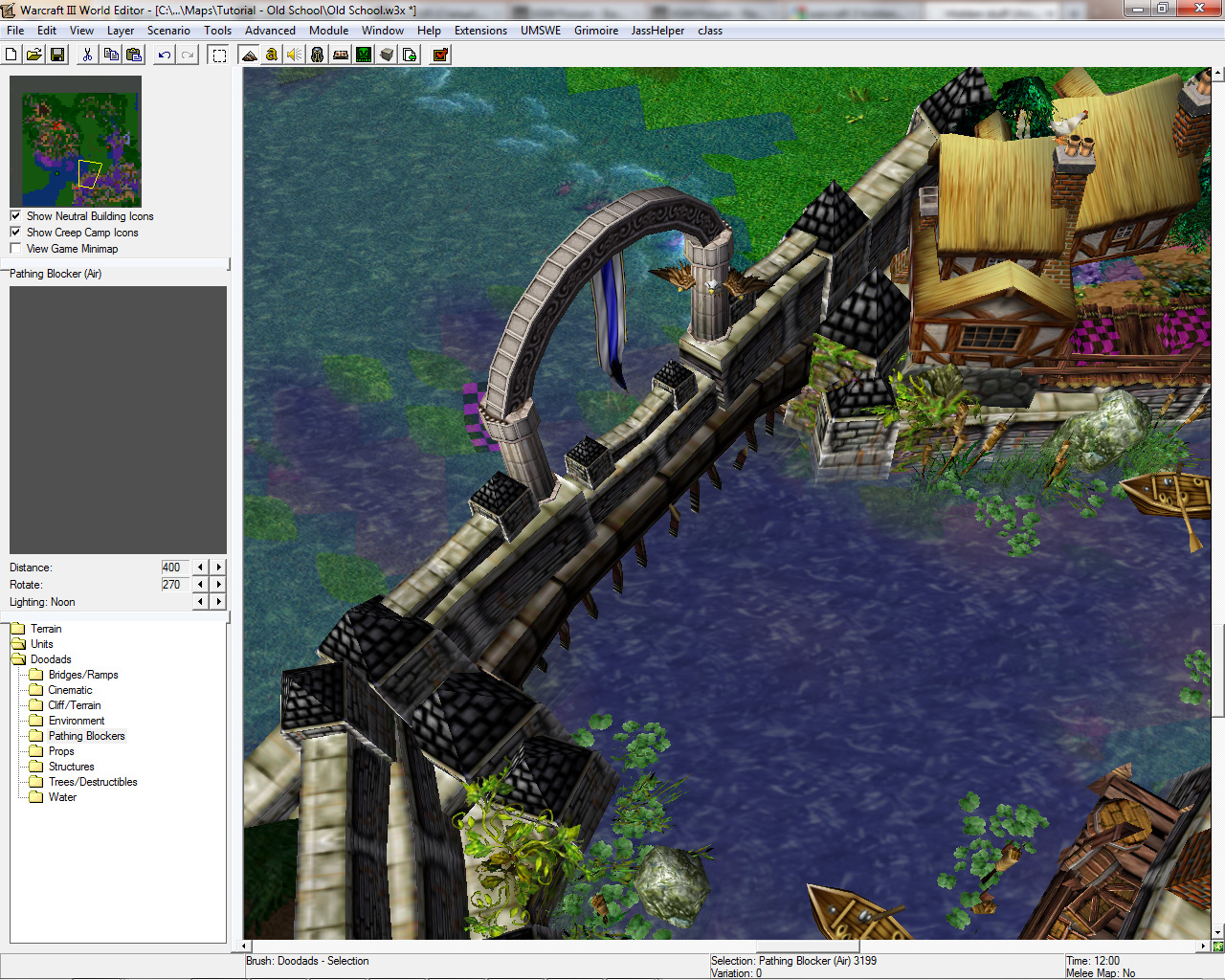The height and width of the screenshot is (980, 1225).
Task: Open the Import Manager icon
Action: coord(410,55)
